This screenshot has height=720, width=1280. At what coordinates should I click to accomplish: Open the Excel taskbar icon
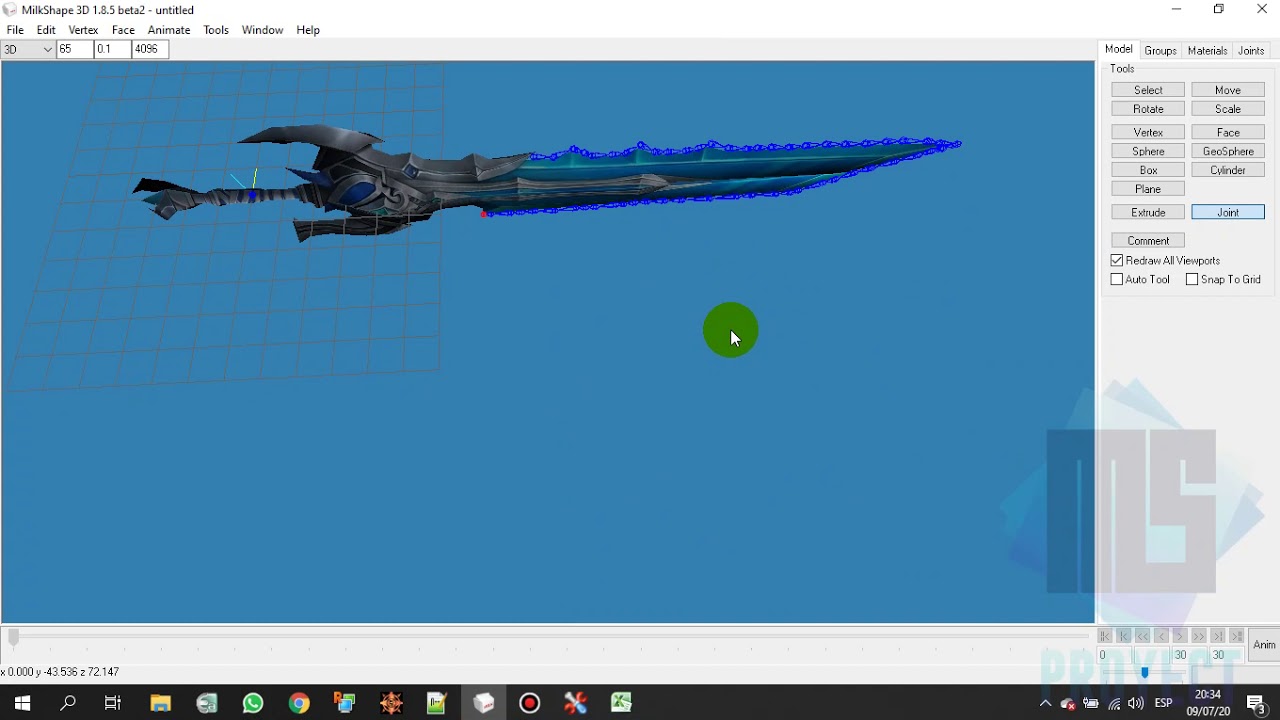(622, 703)
